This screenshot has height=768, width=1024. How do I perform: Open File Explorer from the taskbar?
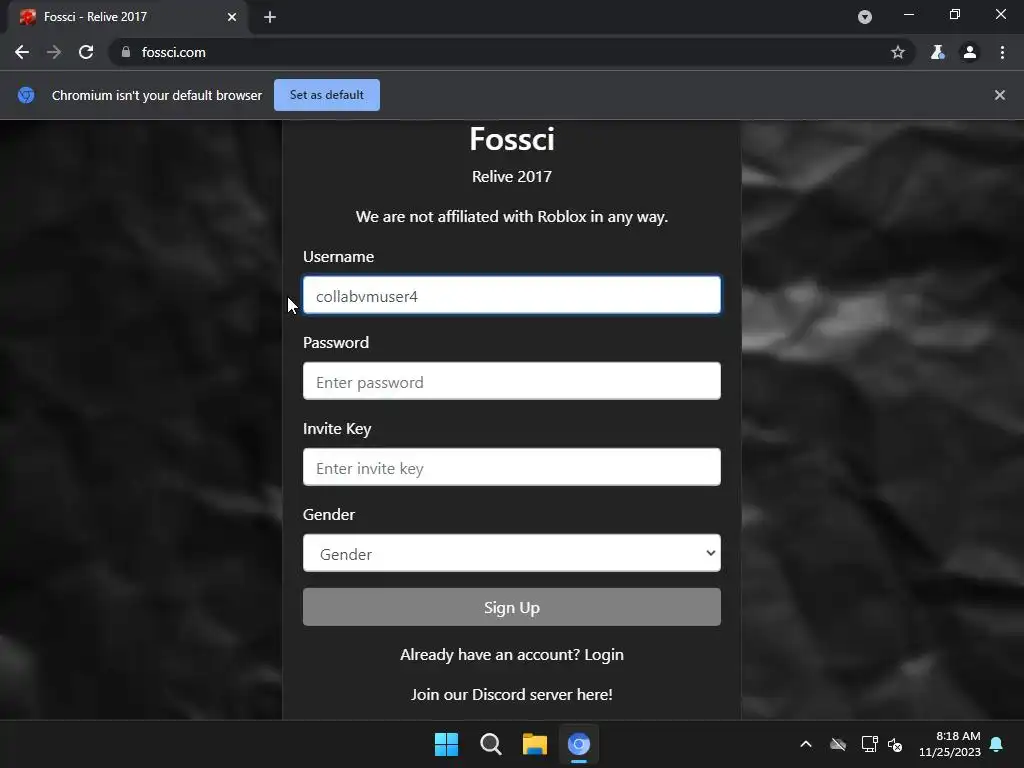pyautogui.click(x=534, y=744)
